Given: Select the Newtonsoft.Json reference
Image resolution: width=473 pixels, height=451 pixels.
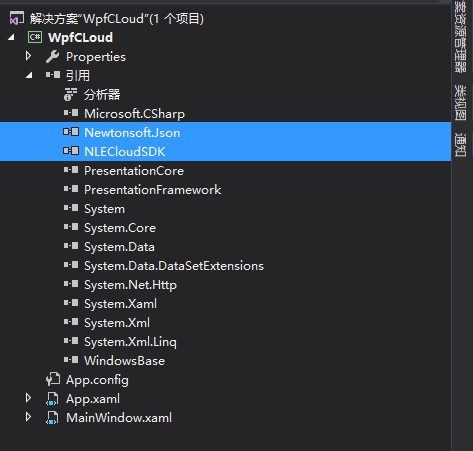Looking at the screenshot, I should coord(132,133).
